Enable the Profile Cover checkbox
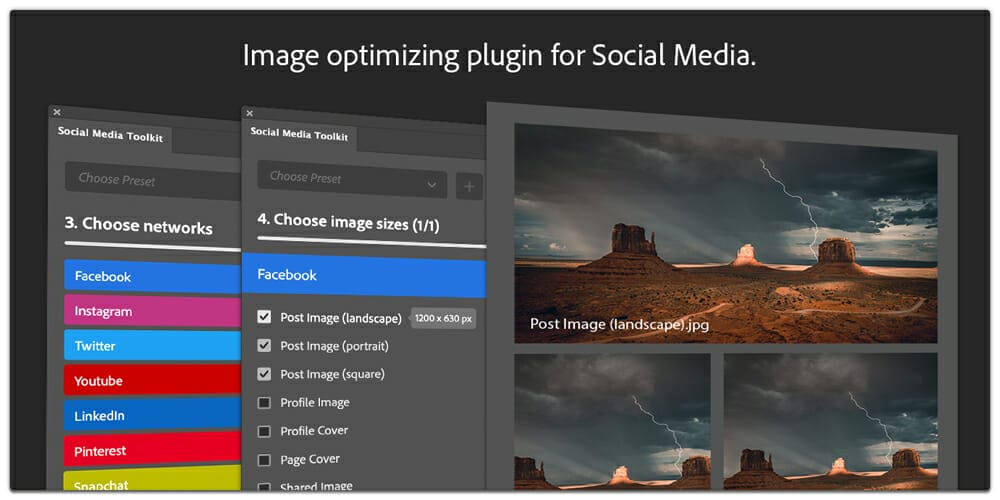The height and width of the screenshot is (500, 1000). coord(264,431)
